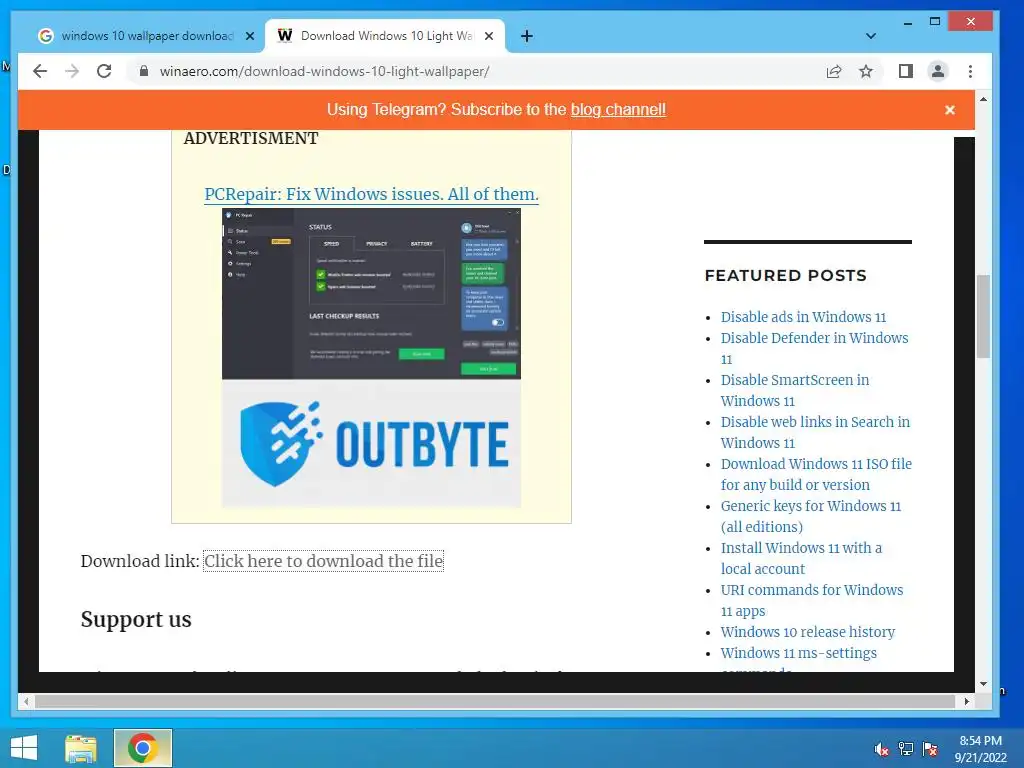Open the Telegram blog channel link

(x=618, y=110)
